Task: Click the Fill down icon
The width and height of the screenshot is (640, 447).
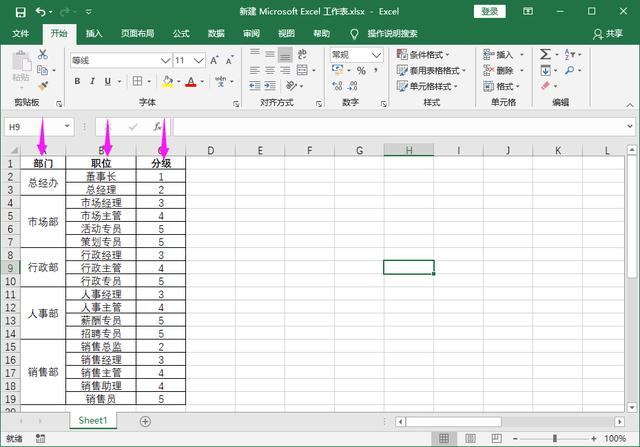Action: (x=545, y=71)
